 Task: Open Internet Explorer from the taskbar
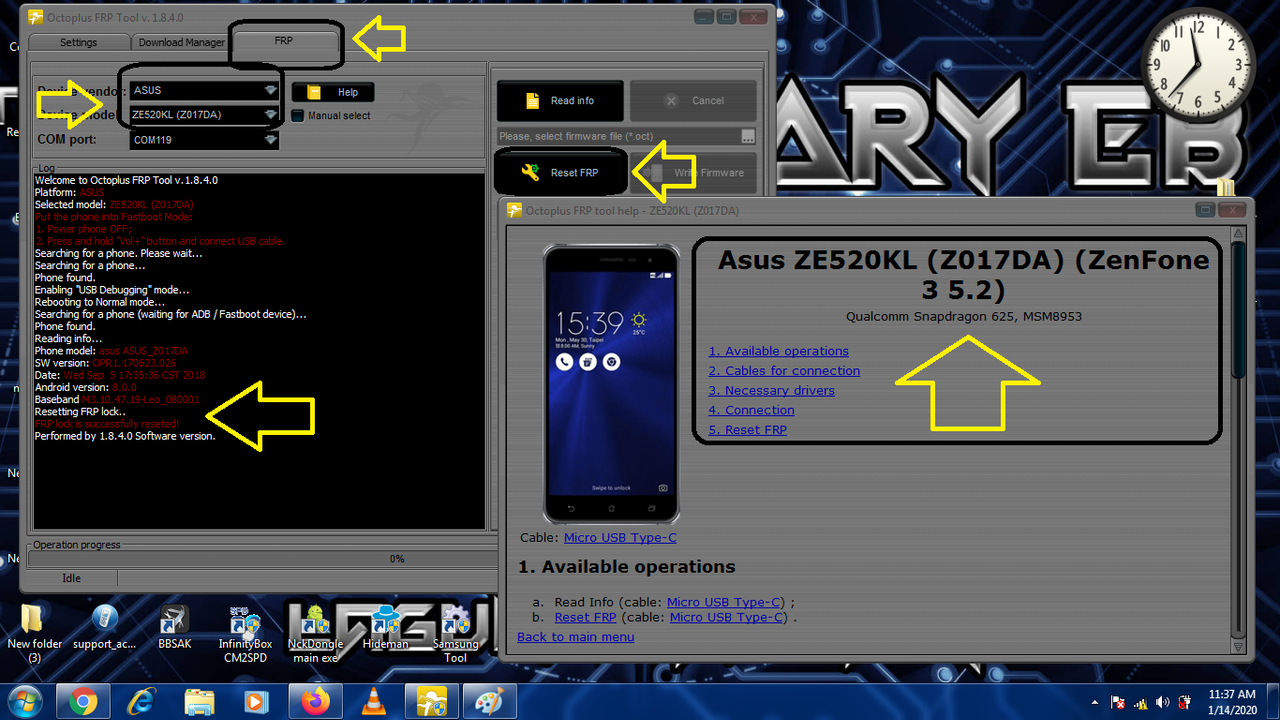pos(142,702)
